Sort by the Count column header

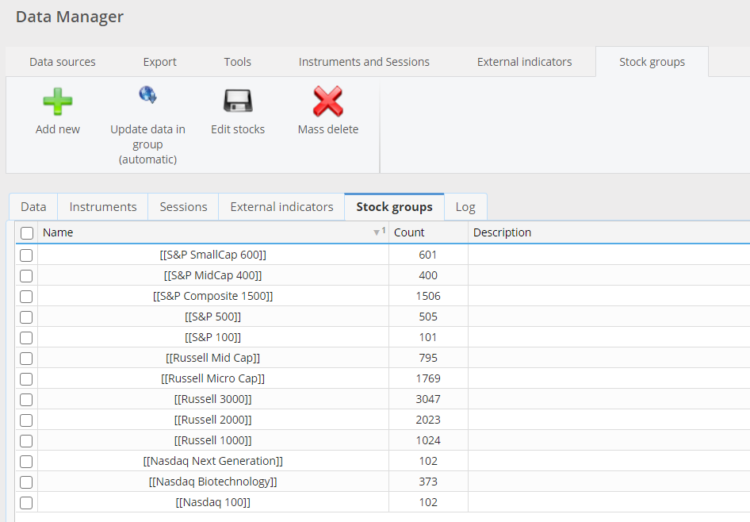(428, 233)
